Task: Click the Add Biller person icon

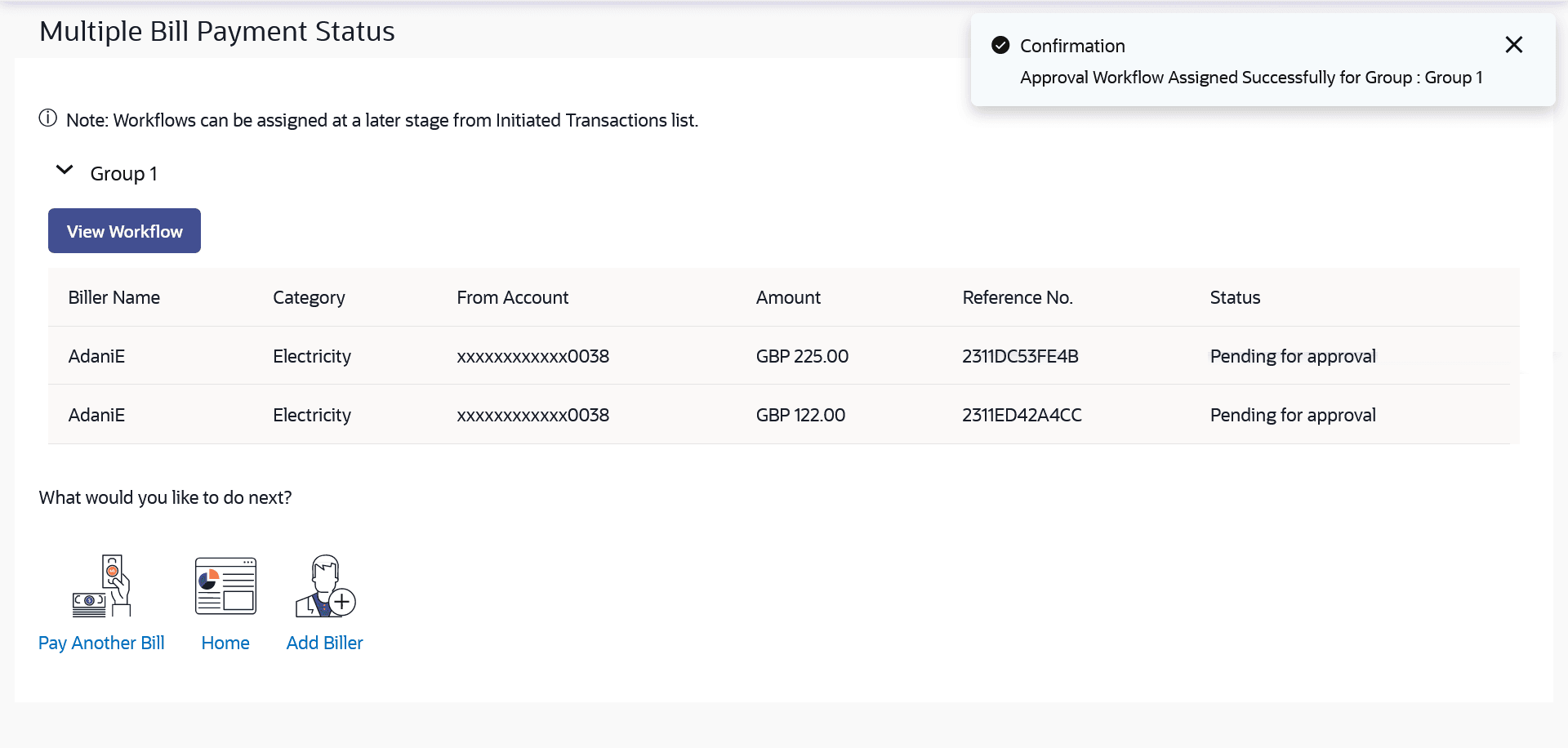Action: 325,586
